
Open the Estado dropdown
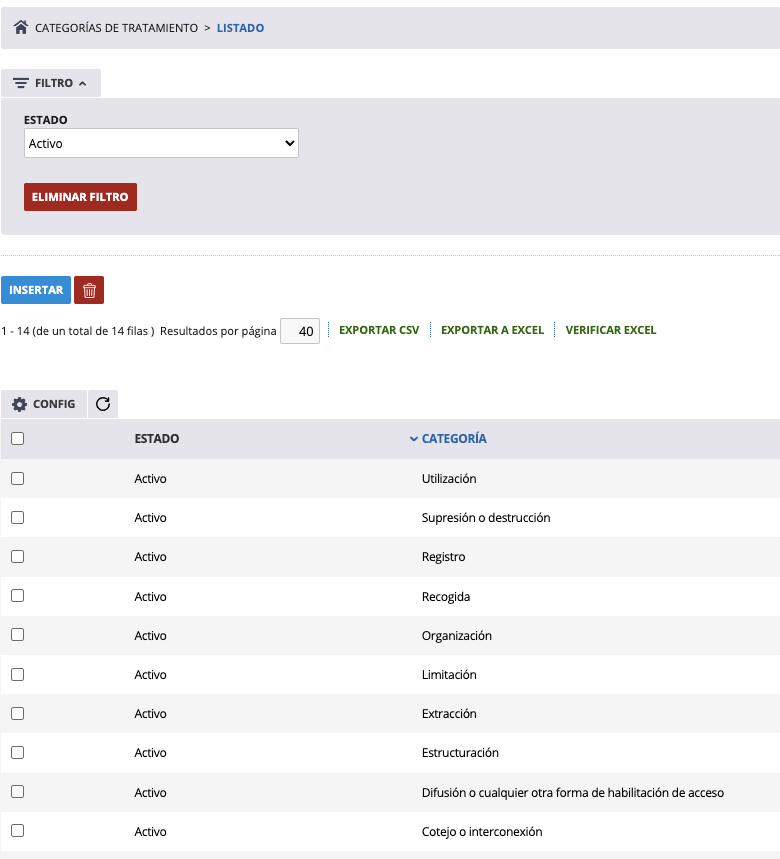161,143
